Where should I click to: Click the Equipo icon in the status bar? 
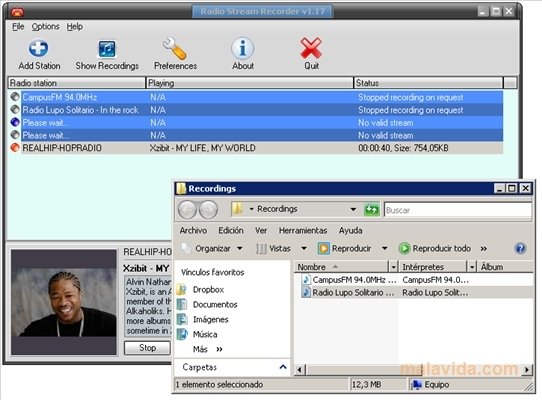pyautogui.click(x=417, y=384)
